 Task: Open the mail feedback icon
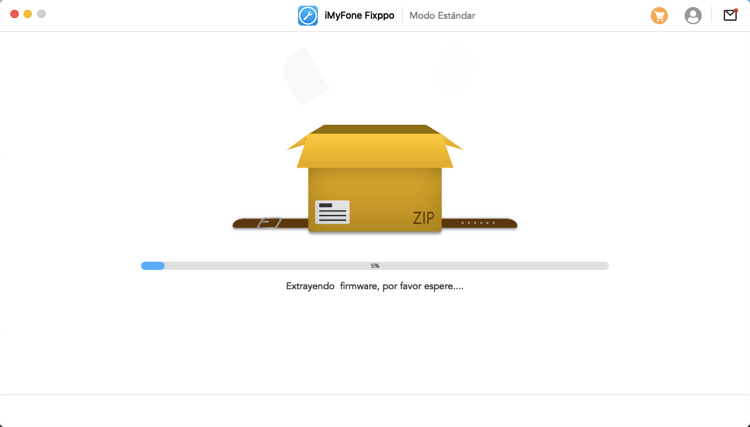[730, 15]
